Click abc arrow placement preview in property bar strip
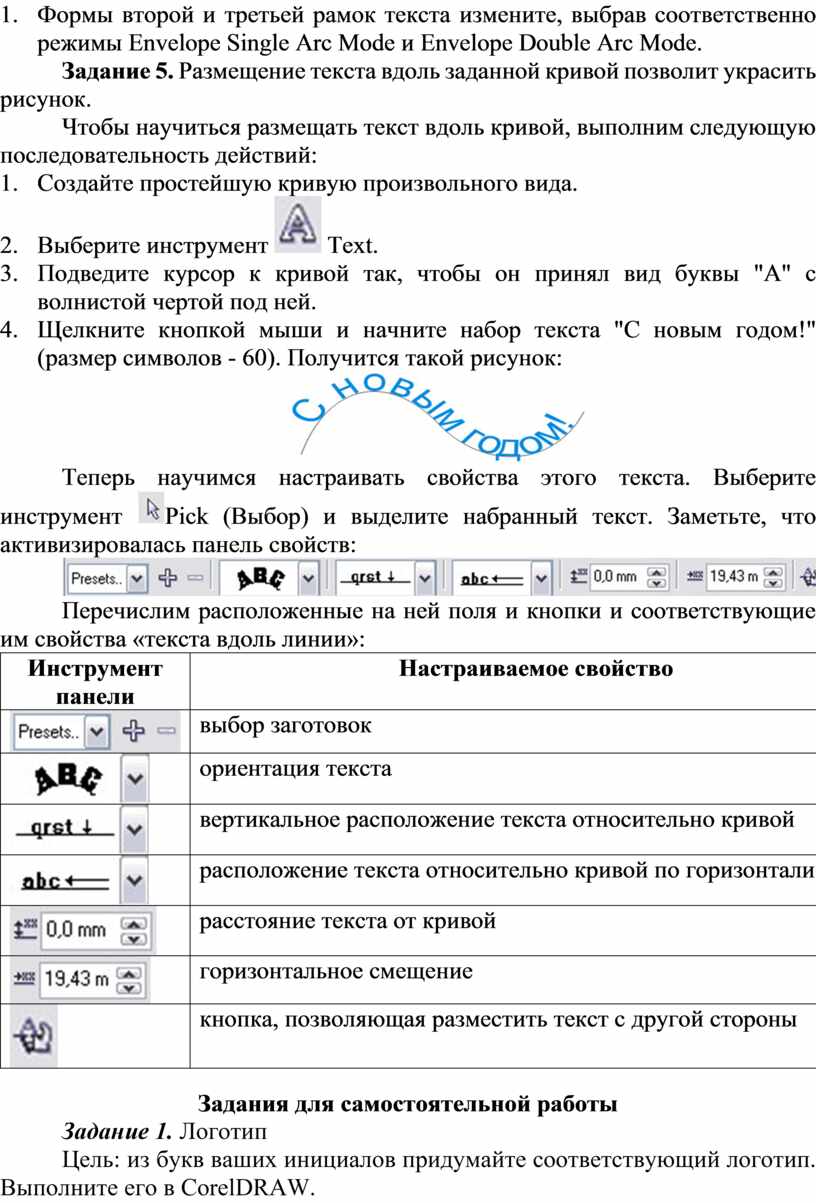The image size is (816, 1203). (491, 577)
